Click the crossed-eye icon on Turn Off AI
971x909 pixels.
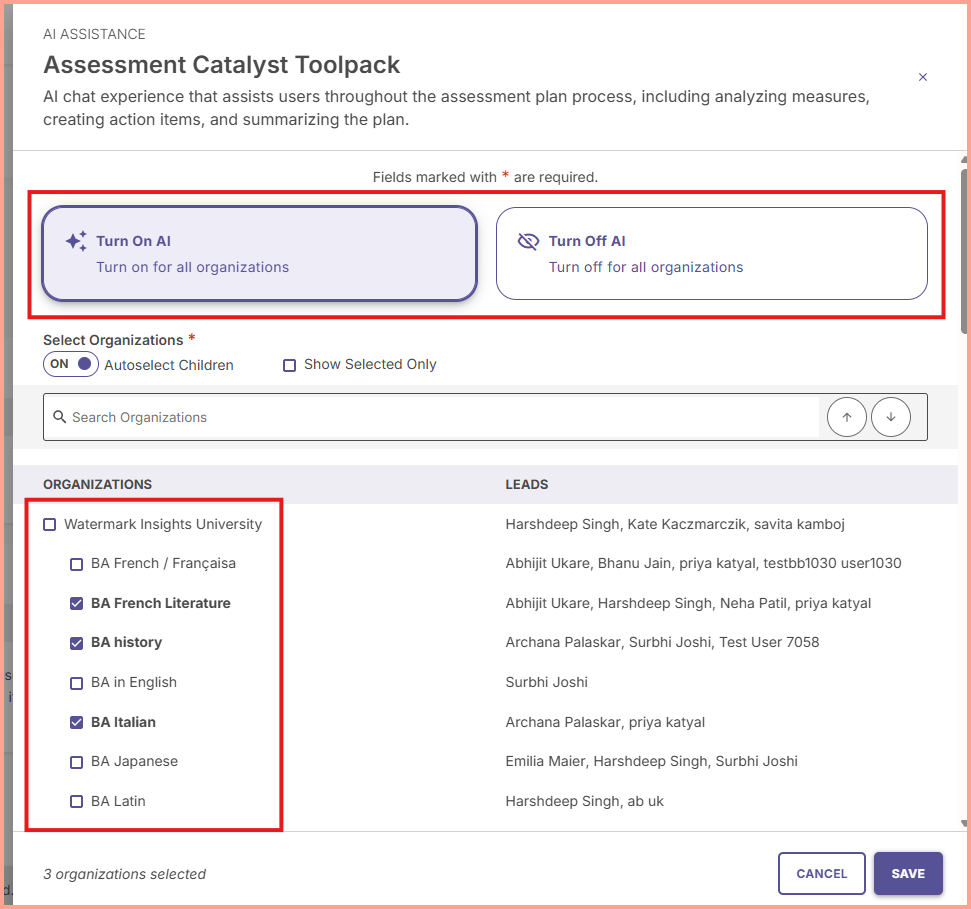pos(528,241)
